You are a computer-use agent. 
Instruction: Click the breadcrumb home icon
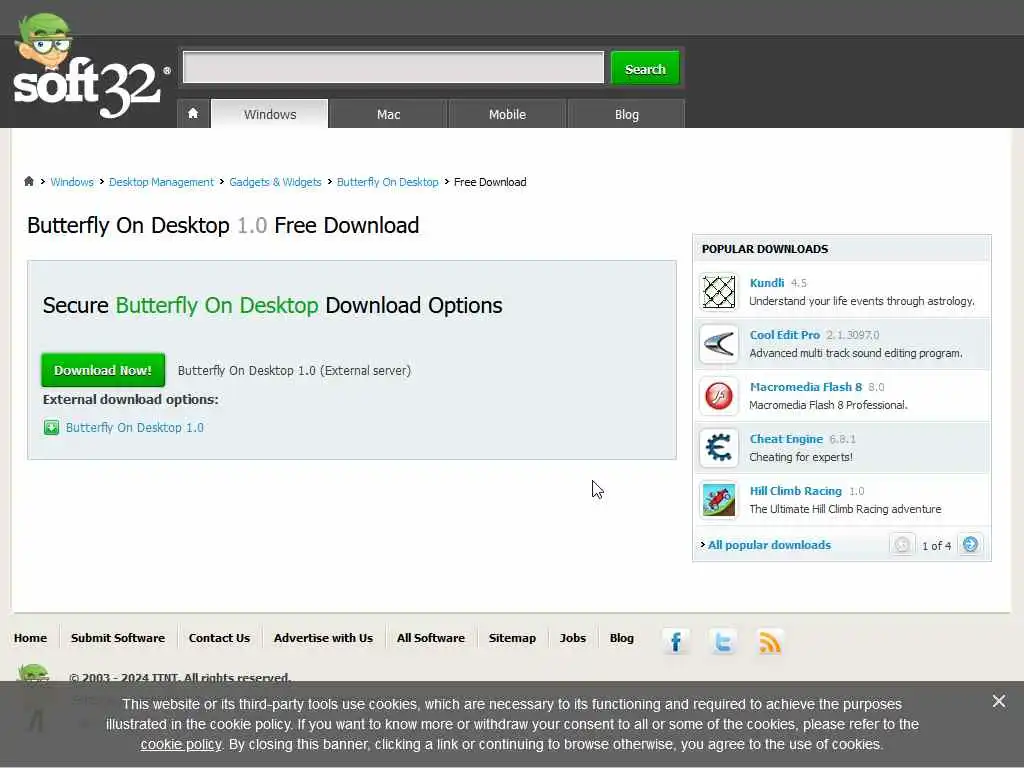coord(29,182)
